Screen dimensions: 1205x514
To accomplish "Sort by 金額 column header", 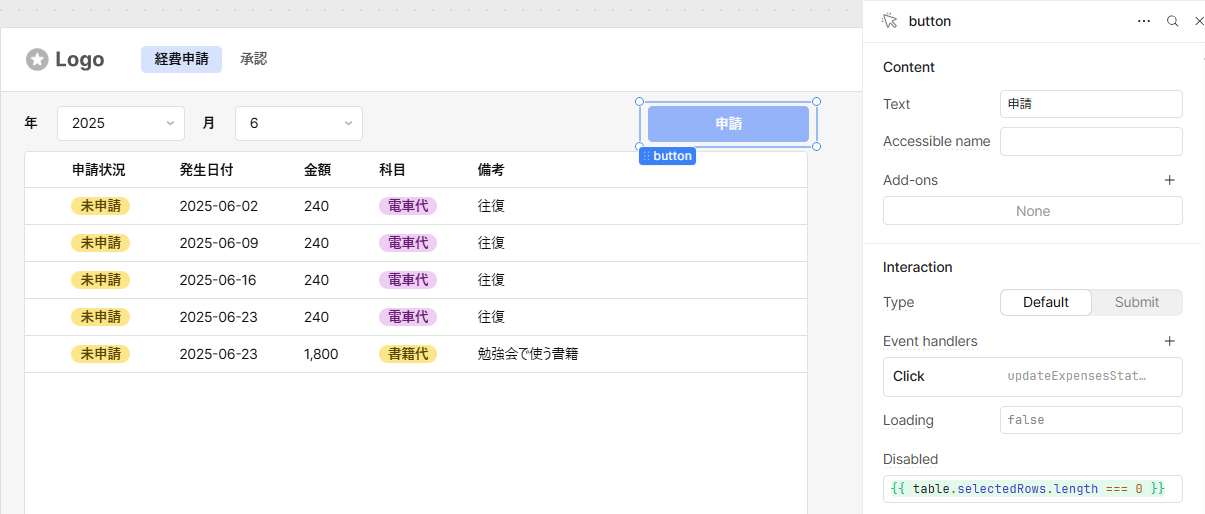I will point(317,170).
